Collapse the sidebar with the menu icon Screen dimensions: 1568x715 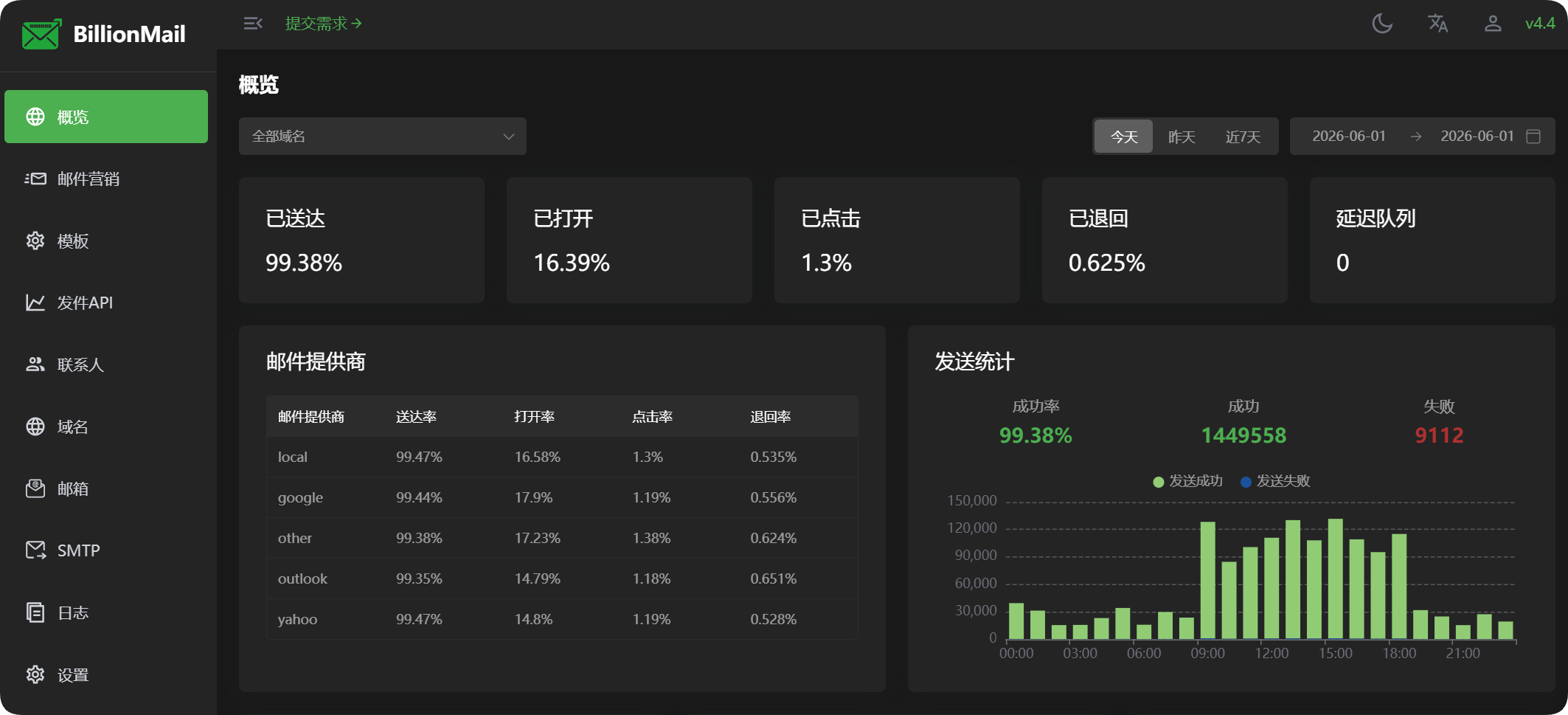(x=253, y=24)
